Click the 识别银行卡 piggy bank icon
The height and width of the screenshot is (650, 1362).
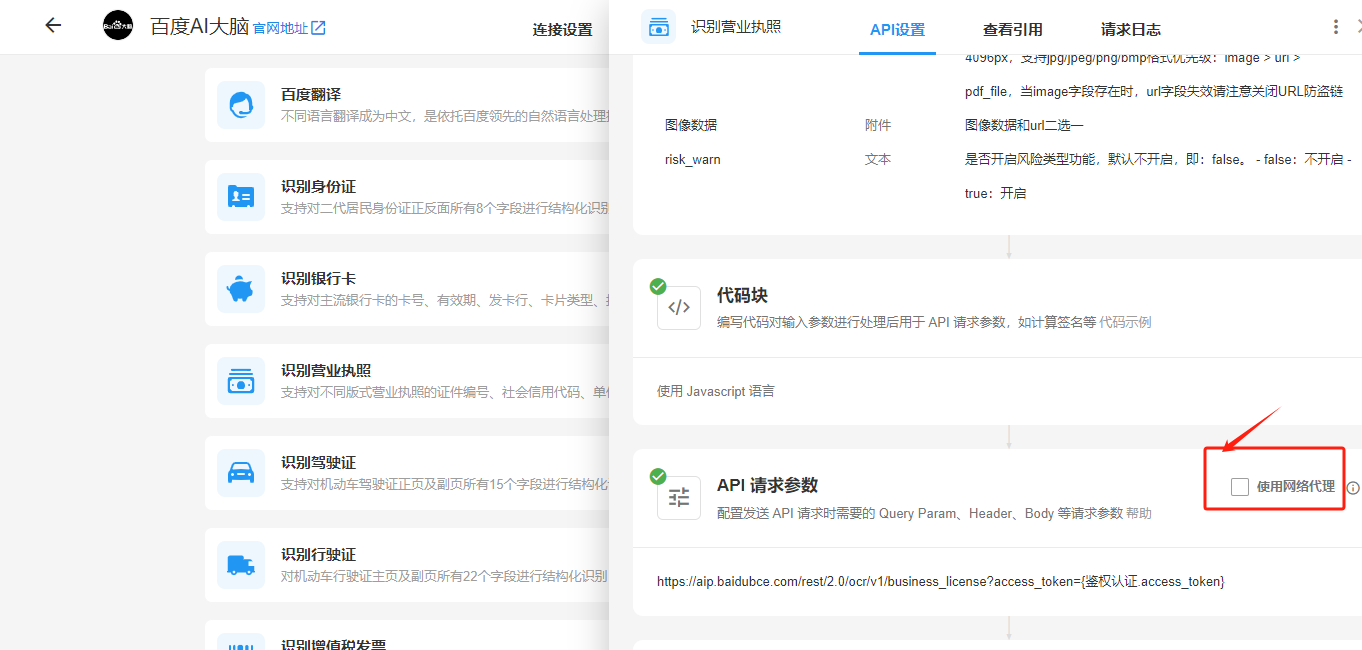(241, 289)
